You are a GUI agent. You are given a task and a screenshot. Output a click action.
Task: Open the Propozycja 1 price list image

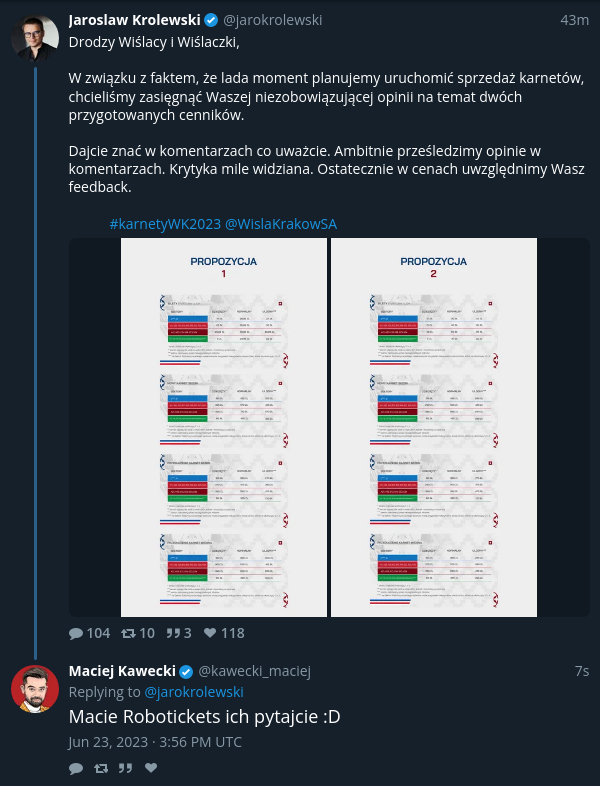click(x=224, y=428)
